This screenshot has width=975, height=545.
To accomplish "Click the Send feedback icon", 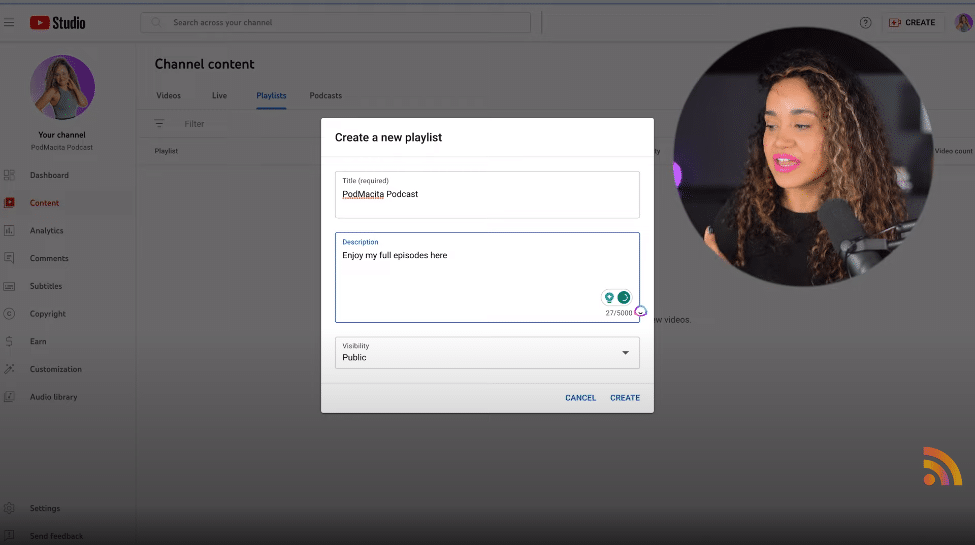I will [9, 536].
